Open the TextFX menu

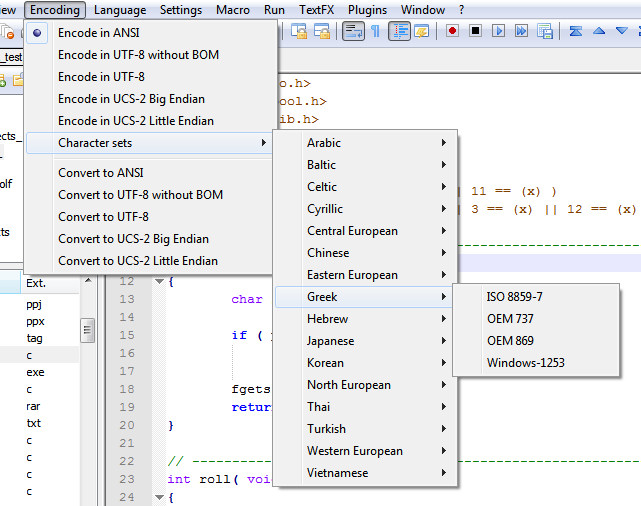tap(316, 10)
